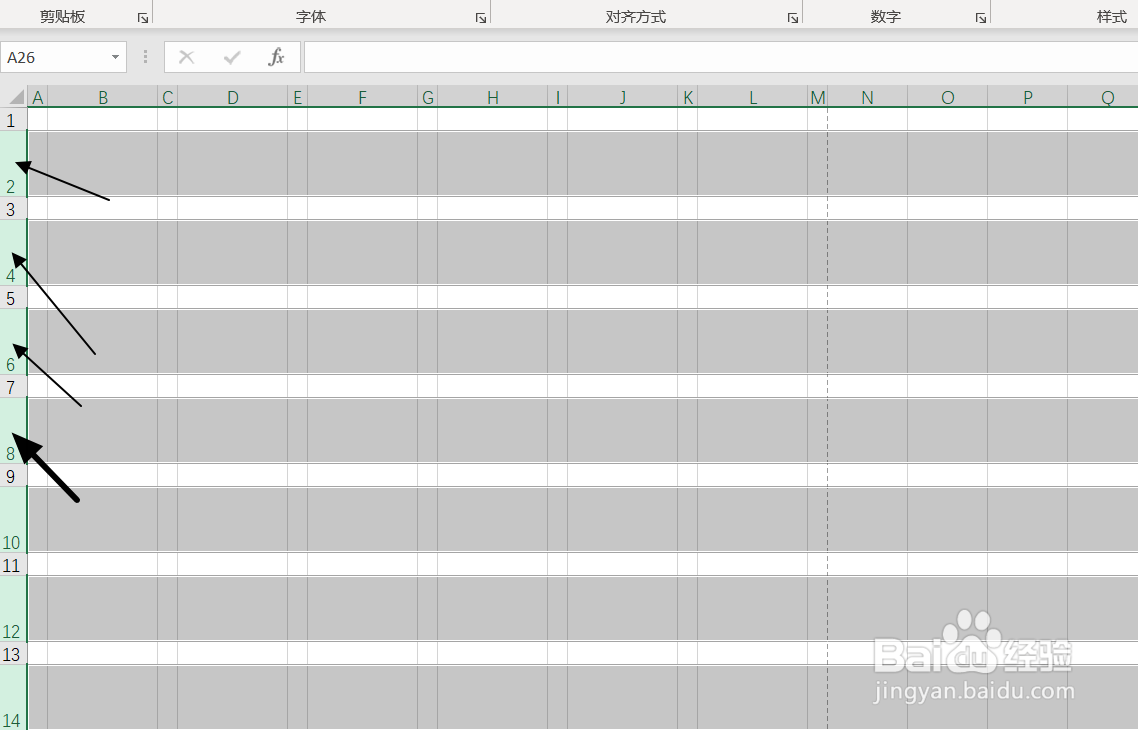Select column E header
Screen dimensions: 1138x730
(298, 97)
